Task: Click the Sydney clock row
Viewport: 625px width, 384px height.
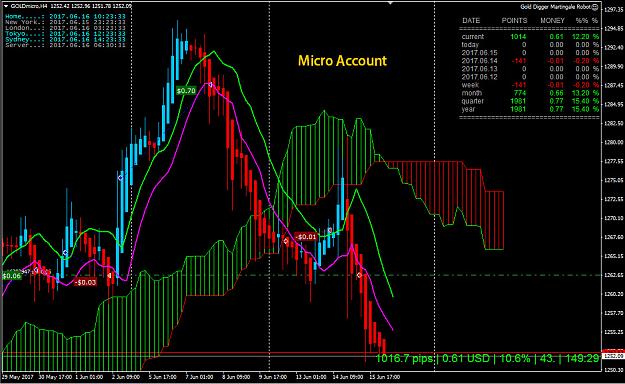Action: pyautogui.click(x=65, y=39)
